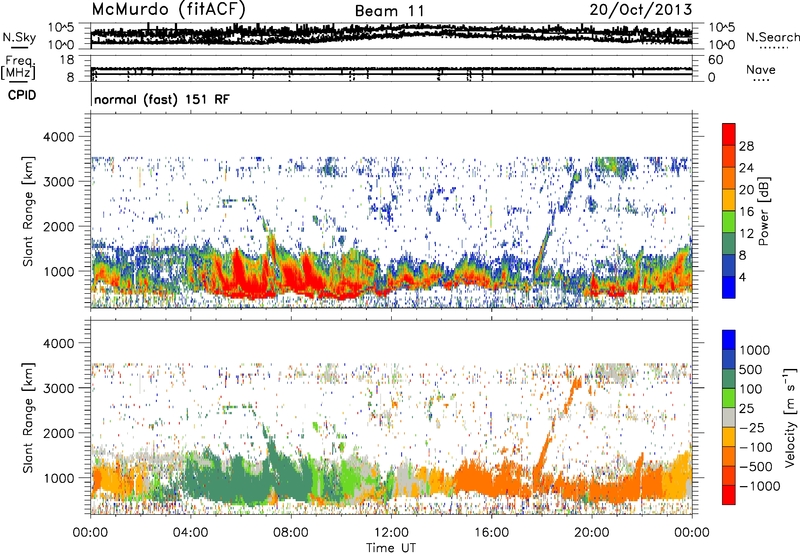Click the '-1000' velocity colorbar tick
The height and width of the screenshot is (554, 800).
(x=759, y=486)
